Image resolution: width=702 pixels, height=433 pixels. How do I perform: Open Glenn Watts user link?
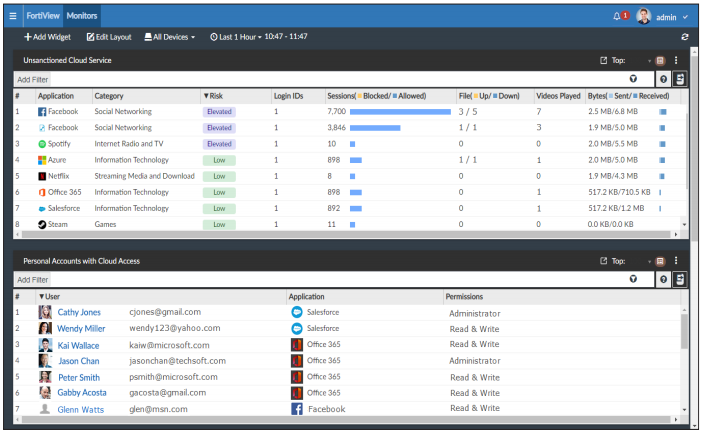(81, 409)
